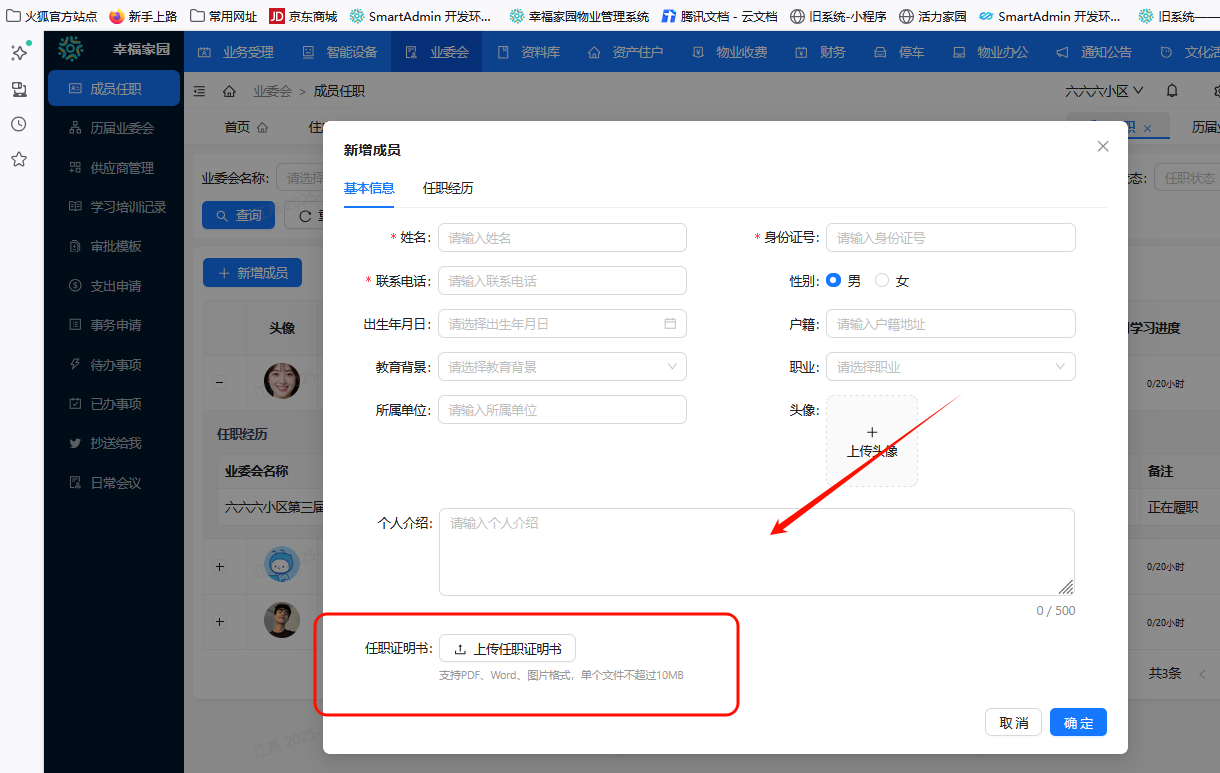The width and height of the screenshot is (1220, 773).
Task: Click the star favorites icon on far left
Action: [x=18, y=157]
